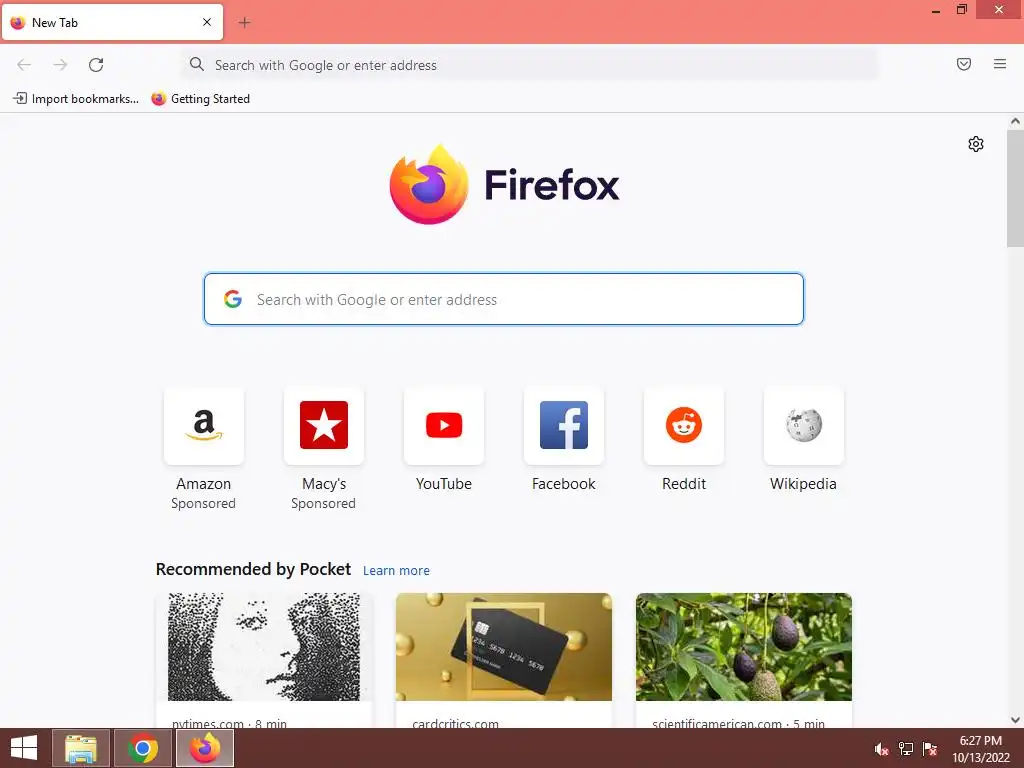Close the Firefox window

tap(999, 10)
